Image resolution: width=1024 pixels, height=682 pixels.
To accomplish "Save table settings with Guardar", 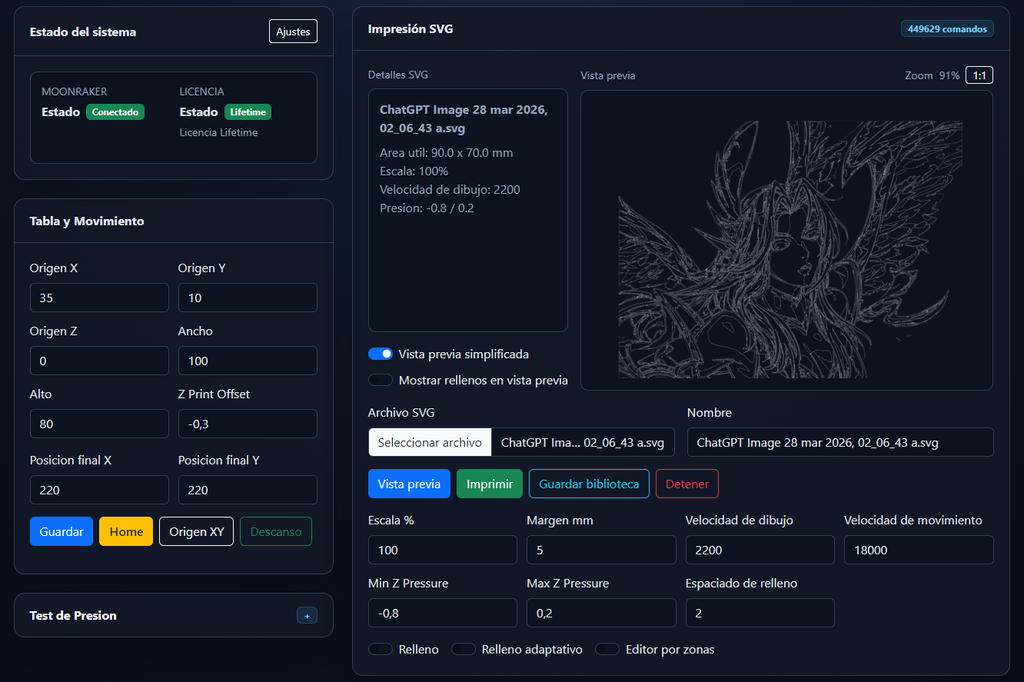I will [61, 531].
